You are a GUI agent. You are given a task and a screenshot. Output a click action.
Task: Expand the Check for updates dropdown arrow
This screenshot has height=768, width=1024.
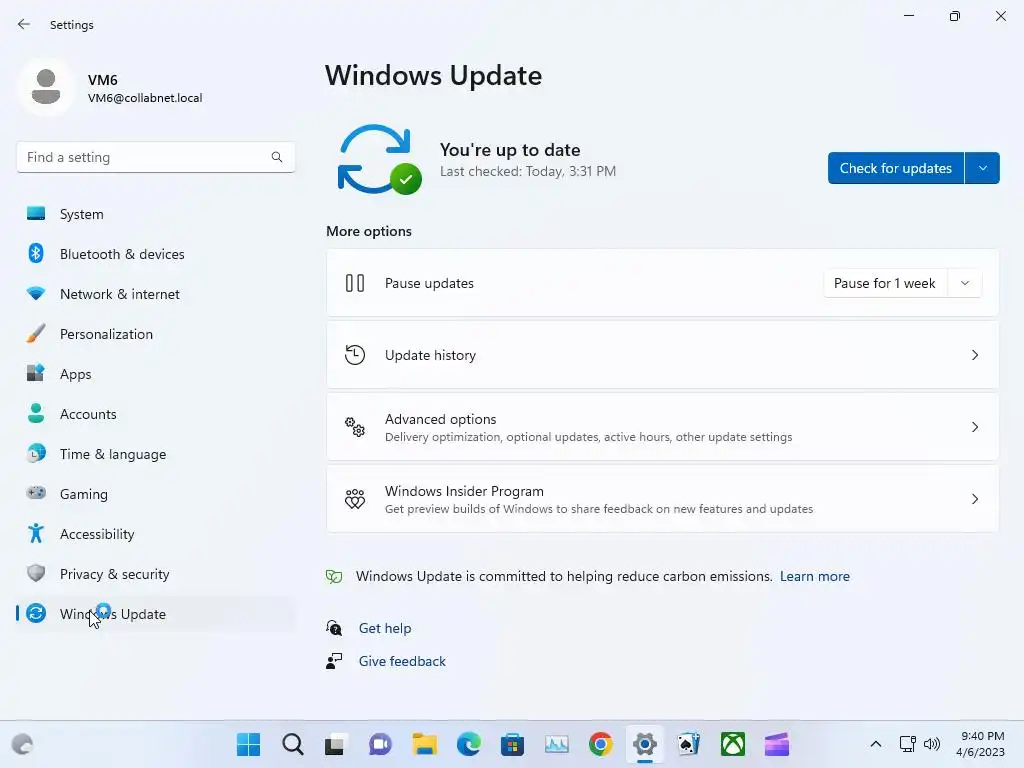point(982,168)
